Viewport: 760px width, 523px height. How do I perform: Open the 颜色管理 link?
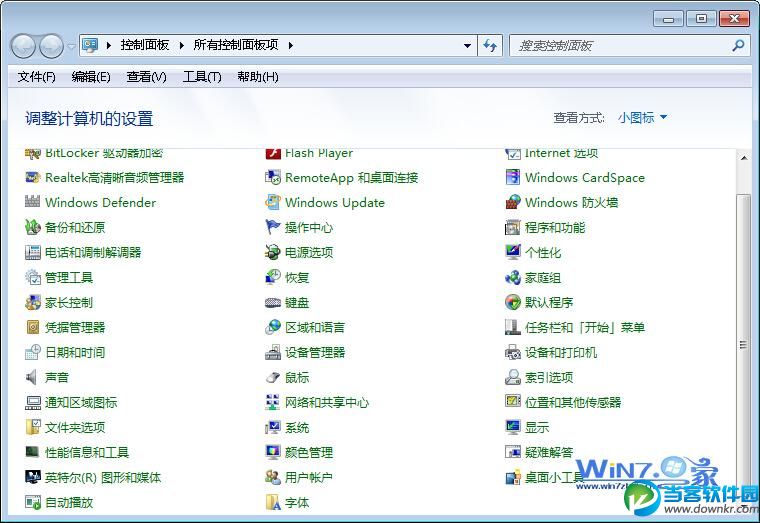[x=309, y=452]
